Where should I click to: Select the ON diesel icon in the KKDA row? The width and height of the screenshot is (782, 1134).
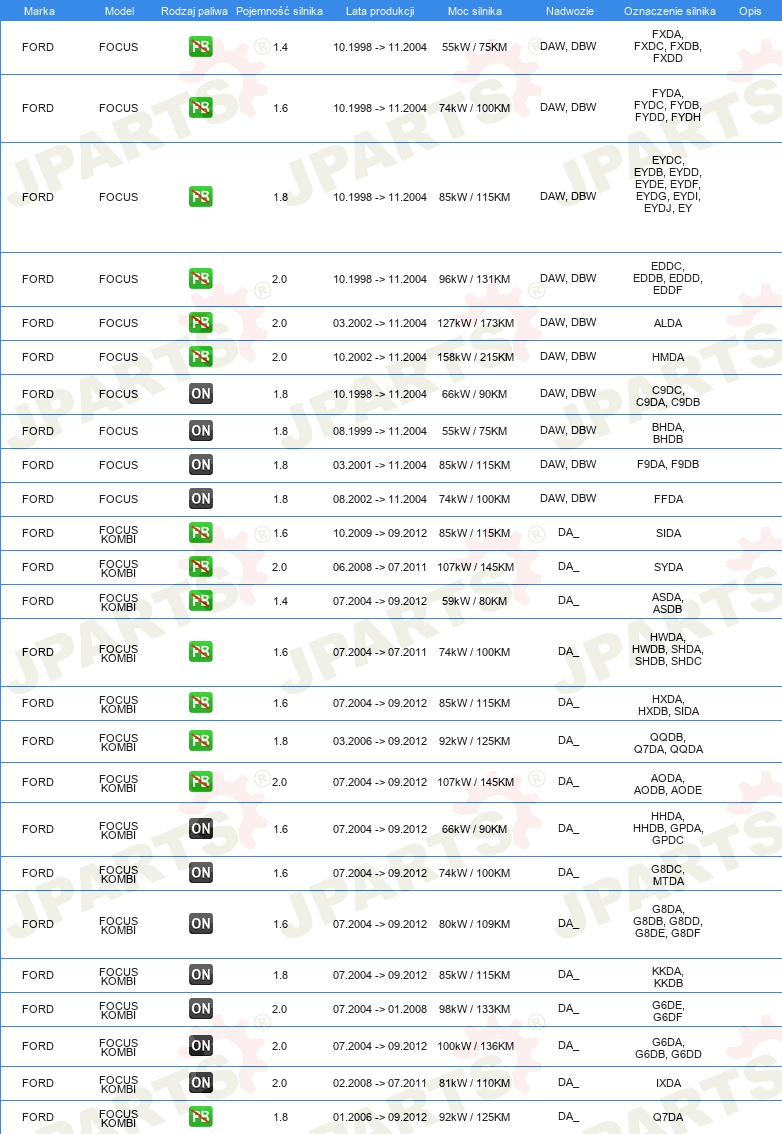coord(200,975)
